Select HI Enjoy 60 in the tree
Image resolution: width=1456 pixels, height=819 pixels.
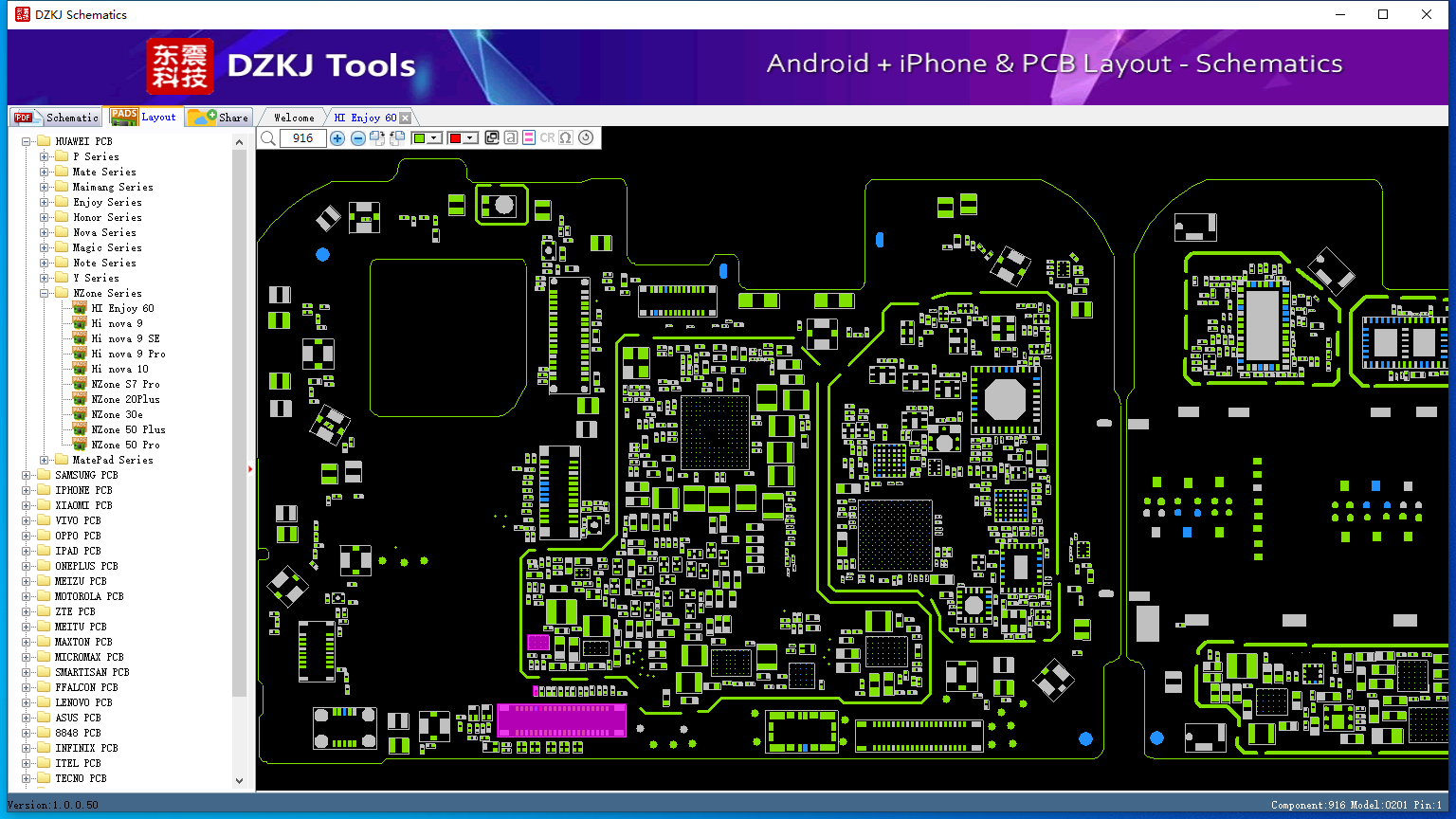[122, 308]
